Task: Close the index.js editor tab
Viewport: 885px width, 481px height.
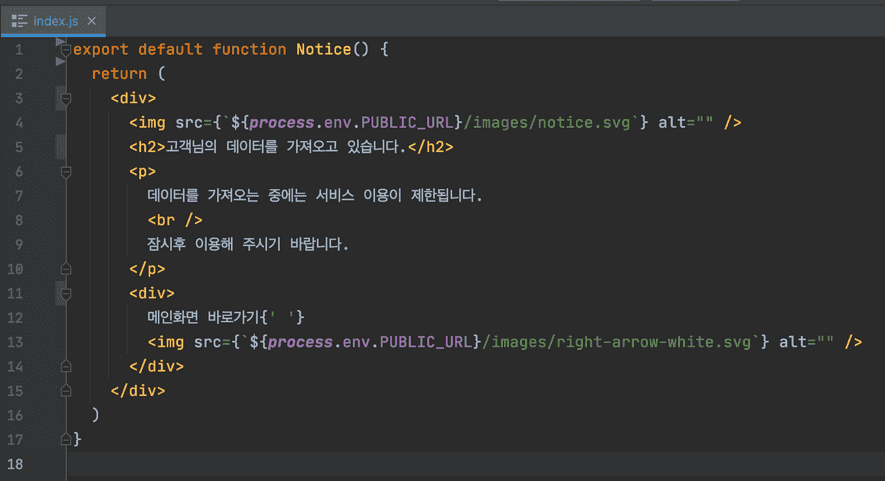Action: (92, 21)
